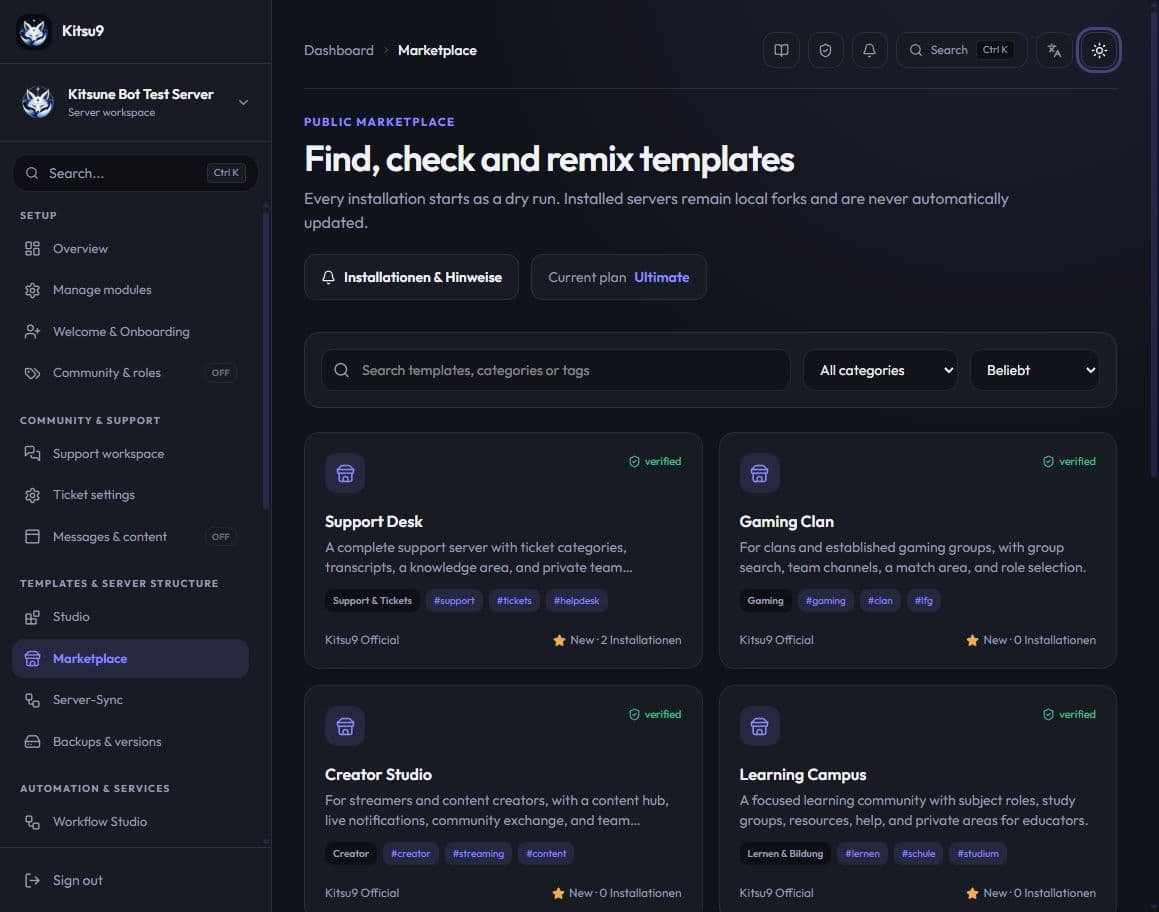Click the language translate icon
This screenshot has width=1159, height=912.
(1054, 50)
